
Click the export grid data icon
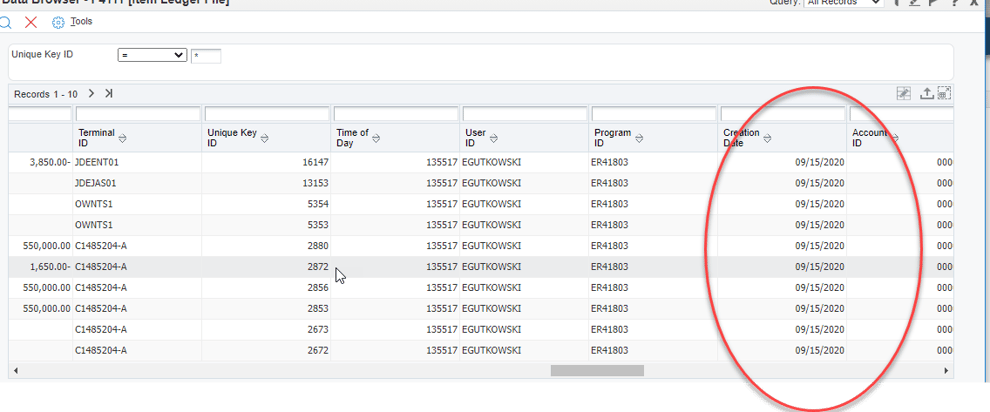926,93
